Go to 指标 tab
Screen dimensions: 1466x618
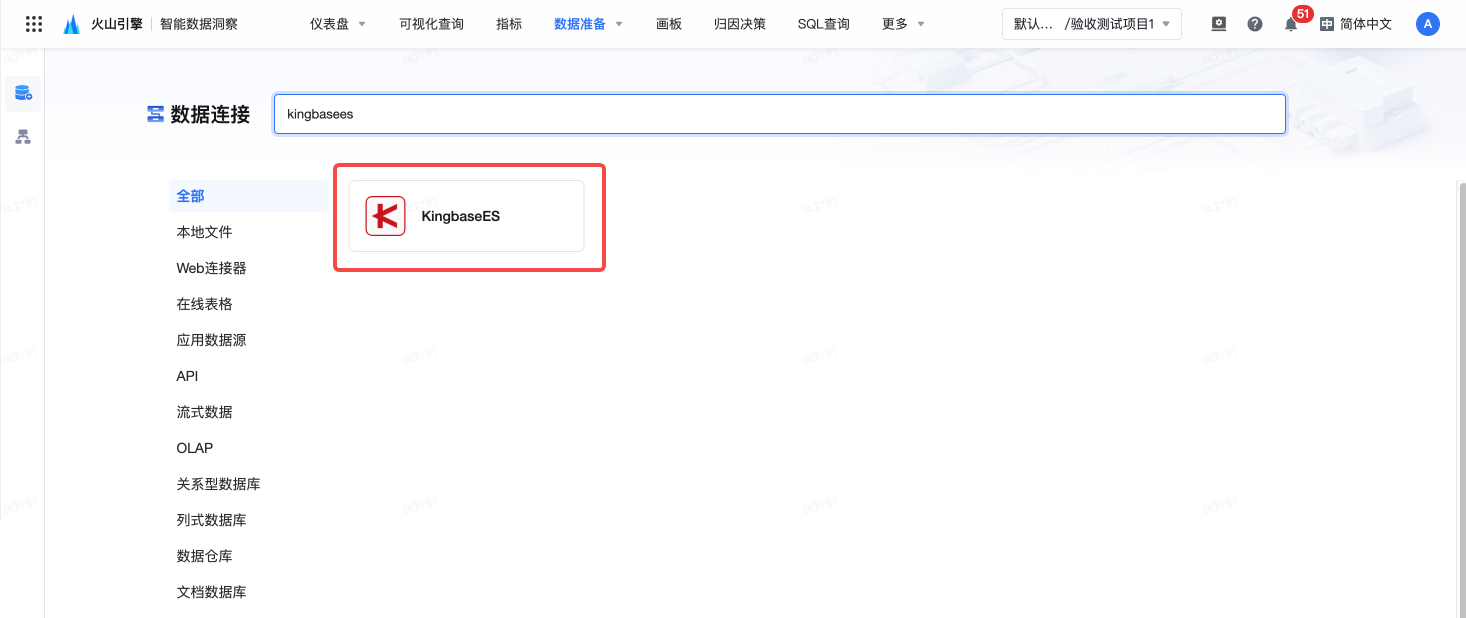pos(509,24)
